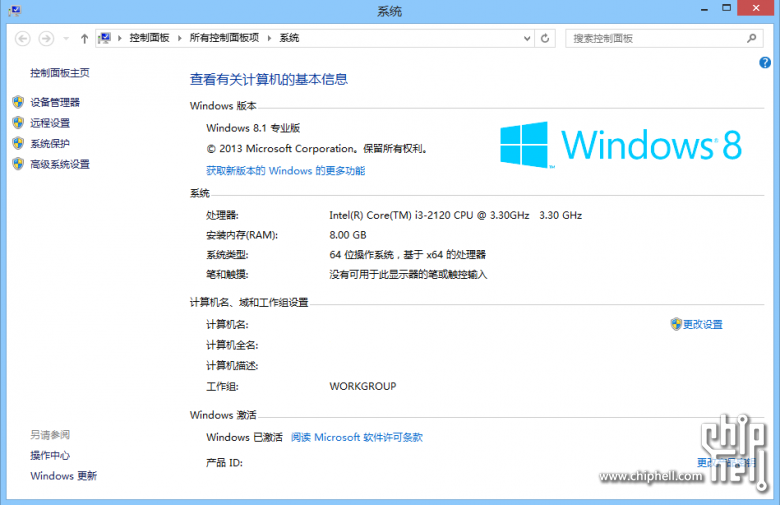Image resolution: width=780 pixels, height=505 pixels.
Task: Open 控制面板主页 link
Action: click(60, 73)
